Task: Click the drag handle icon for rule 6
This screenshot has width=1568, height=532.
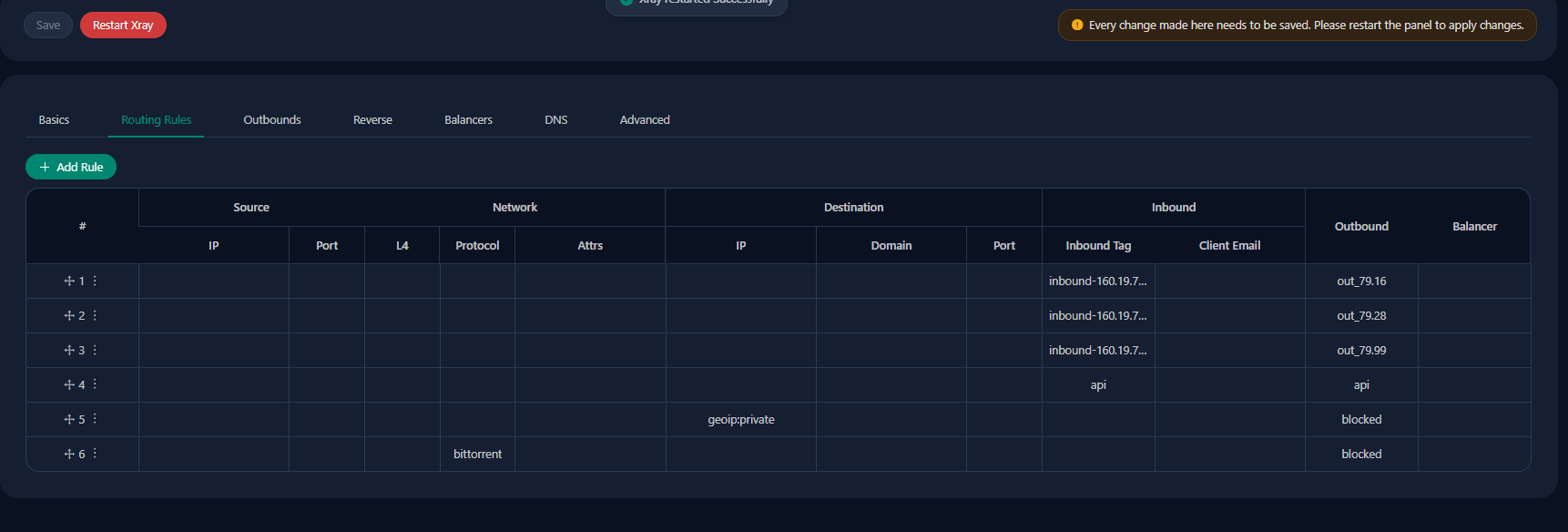Action: 69,455
